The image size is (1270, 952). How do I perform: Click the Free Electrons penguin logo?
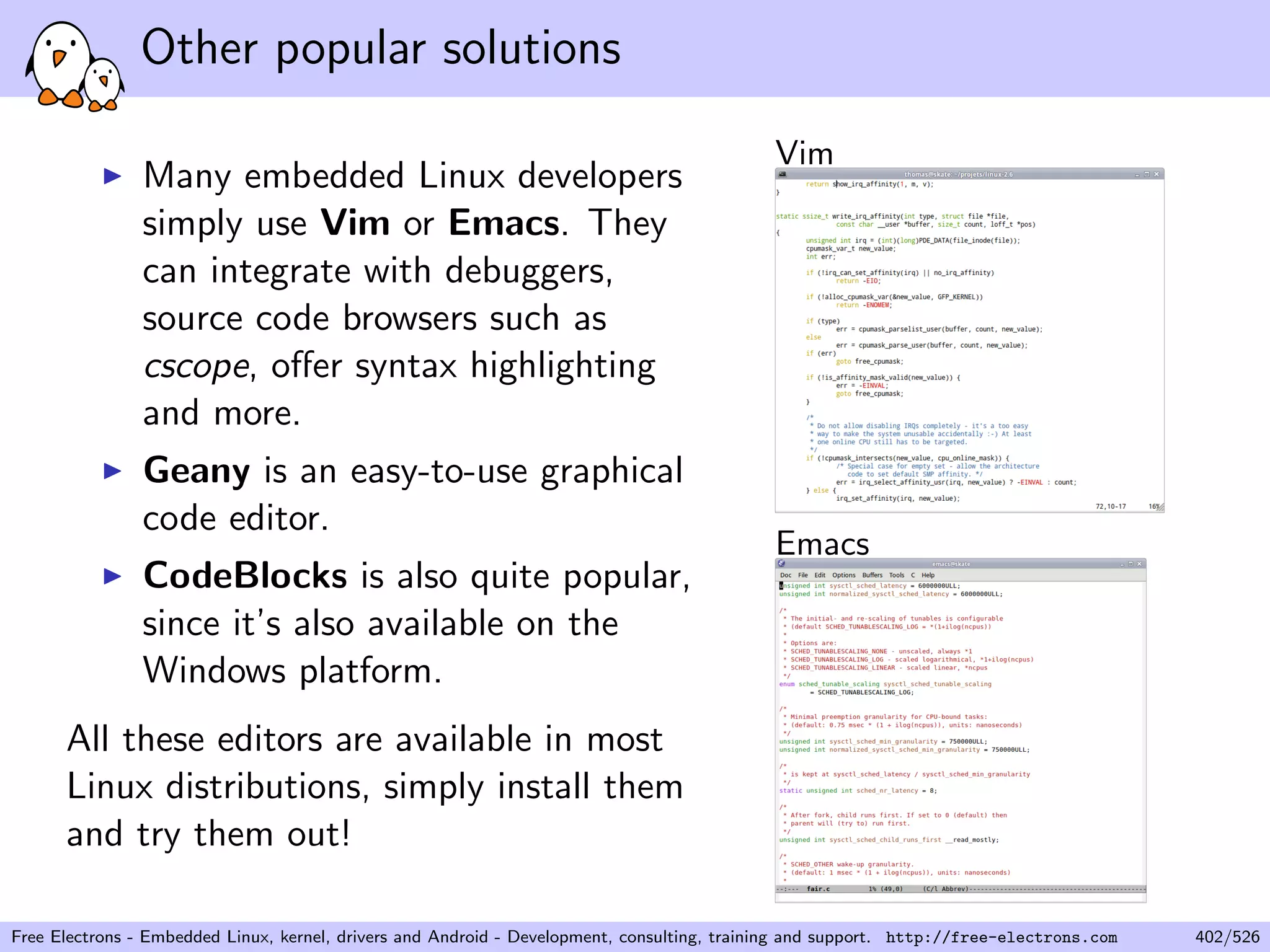(x=74, y=66)
